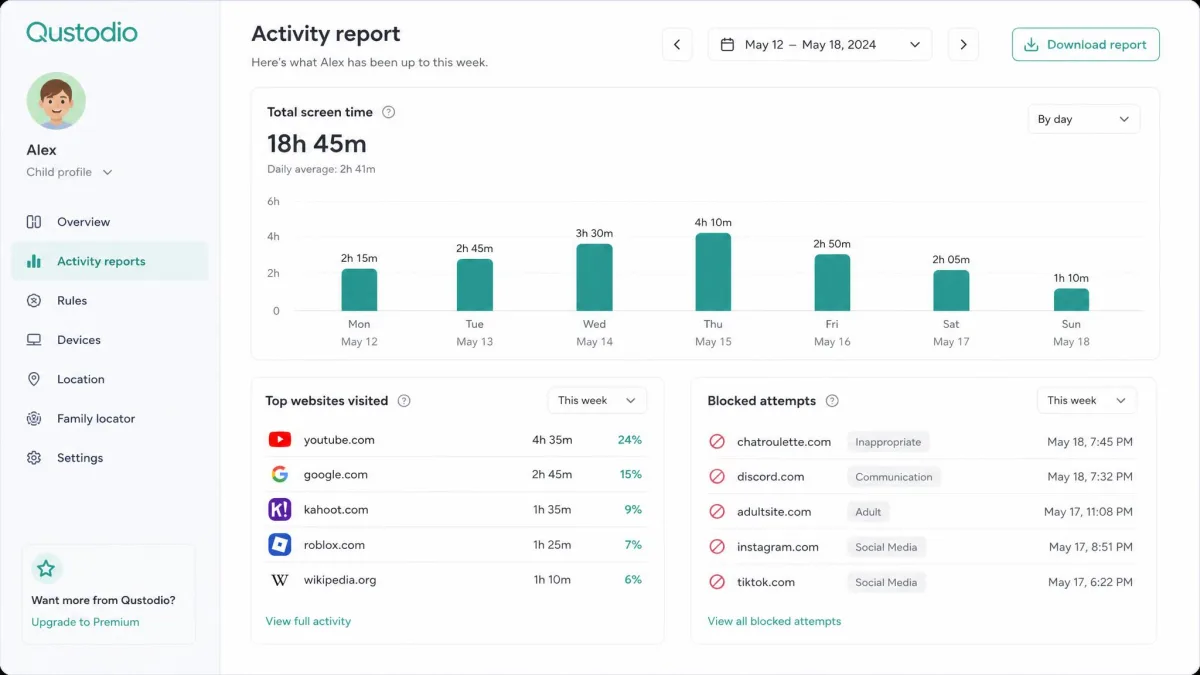1200x675 pixels.
Task: Click the Communication category tag
Action: 894,477
